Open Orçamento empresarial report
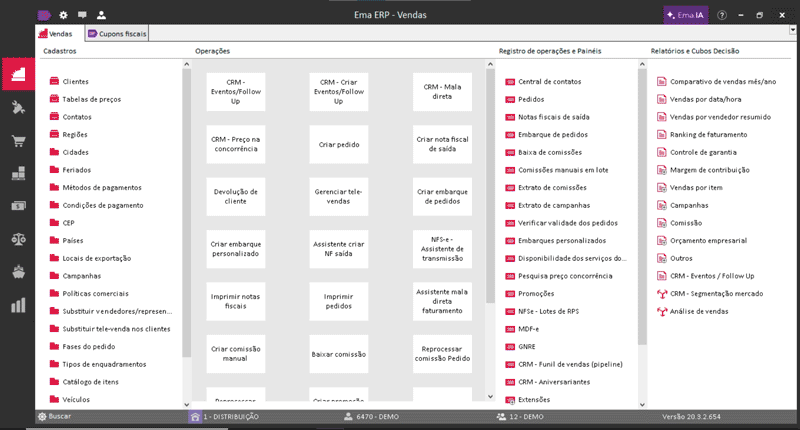This screenshot has width=800, height=430. click(708, 240)
